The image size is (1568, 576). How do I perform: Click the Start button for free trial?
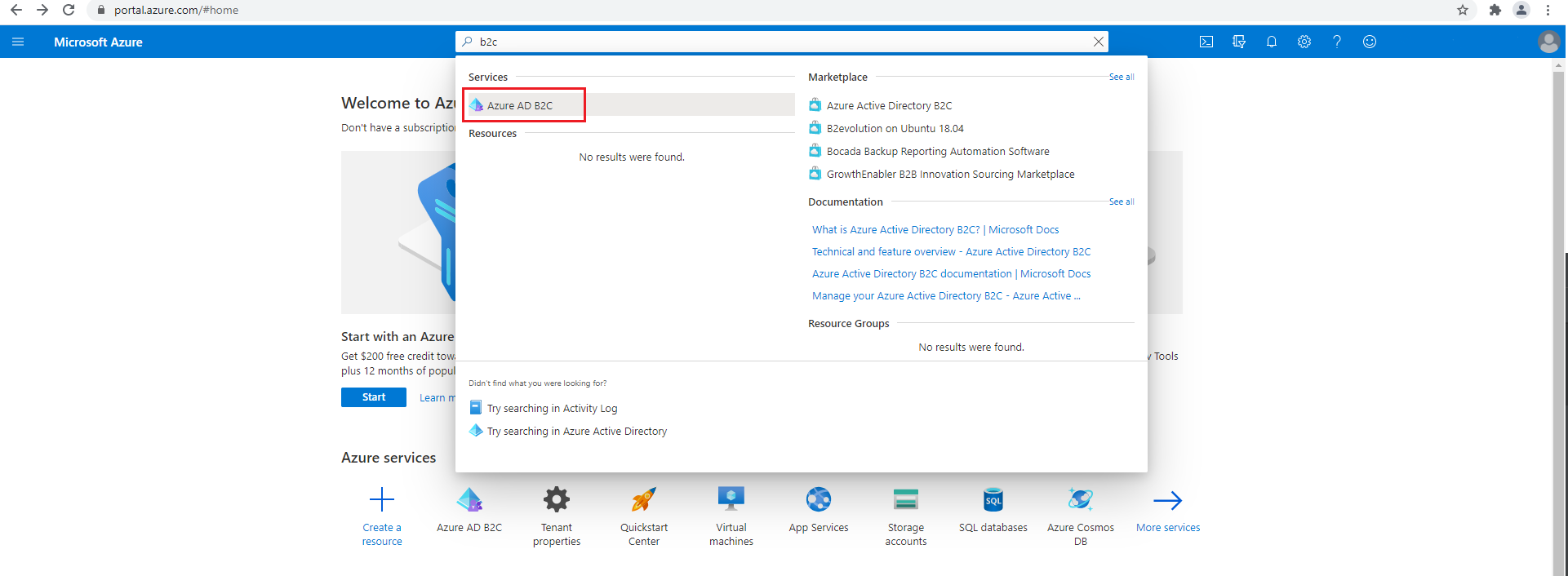click(x=373, y=397)
